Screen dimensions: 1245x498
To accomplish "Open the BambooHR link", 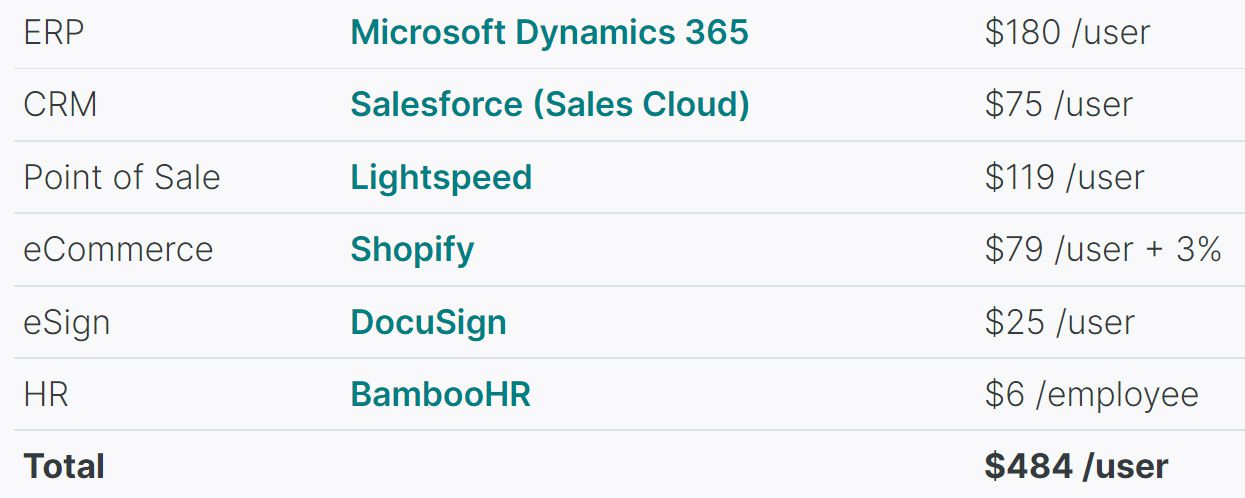I will [440, 394].
